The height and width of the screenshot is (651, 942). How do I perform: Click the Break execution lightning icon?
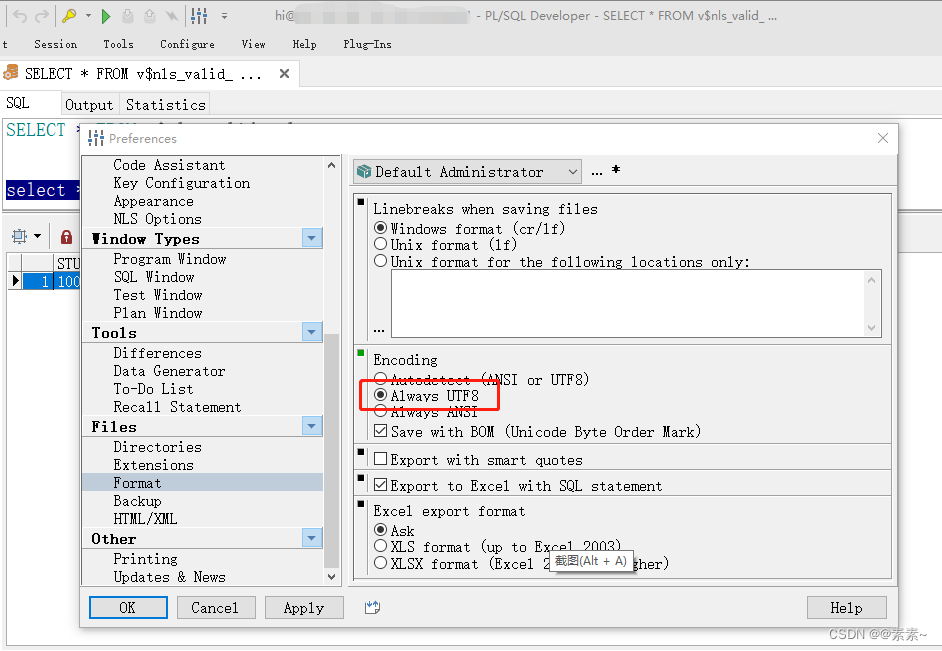pos(172,16)
